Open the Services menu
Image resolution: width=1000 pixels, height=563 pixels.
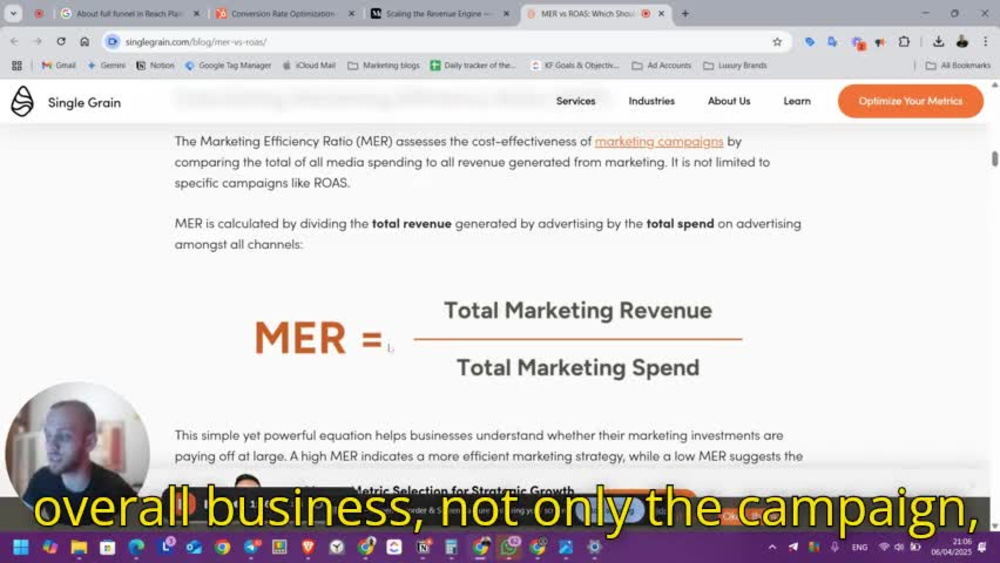point(575,101)
